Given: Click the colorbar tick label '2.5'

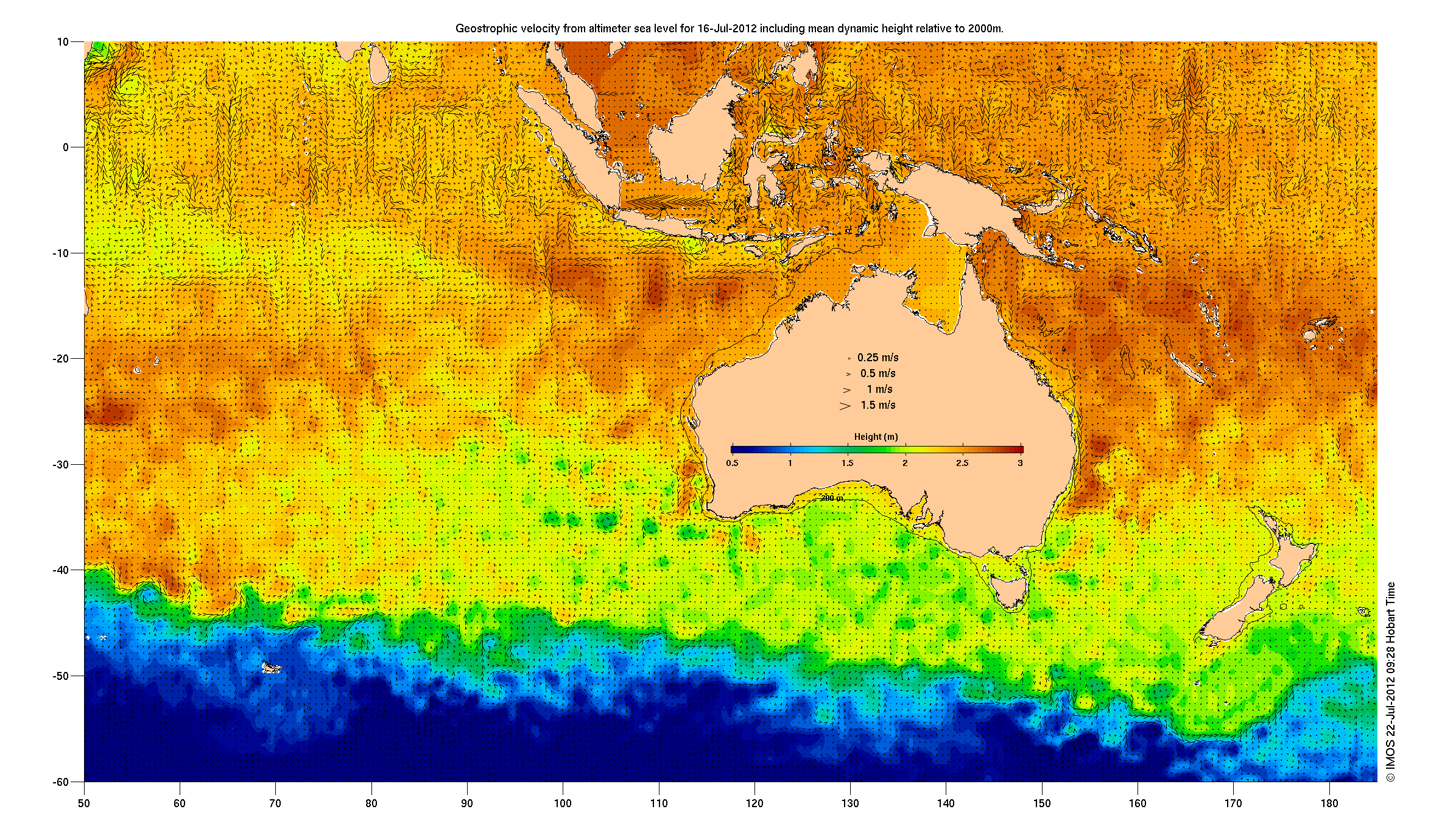Looking at the screenshot, I should [x=962, y=463].
